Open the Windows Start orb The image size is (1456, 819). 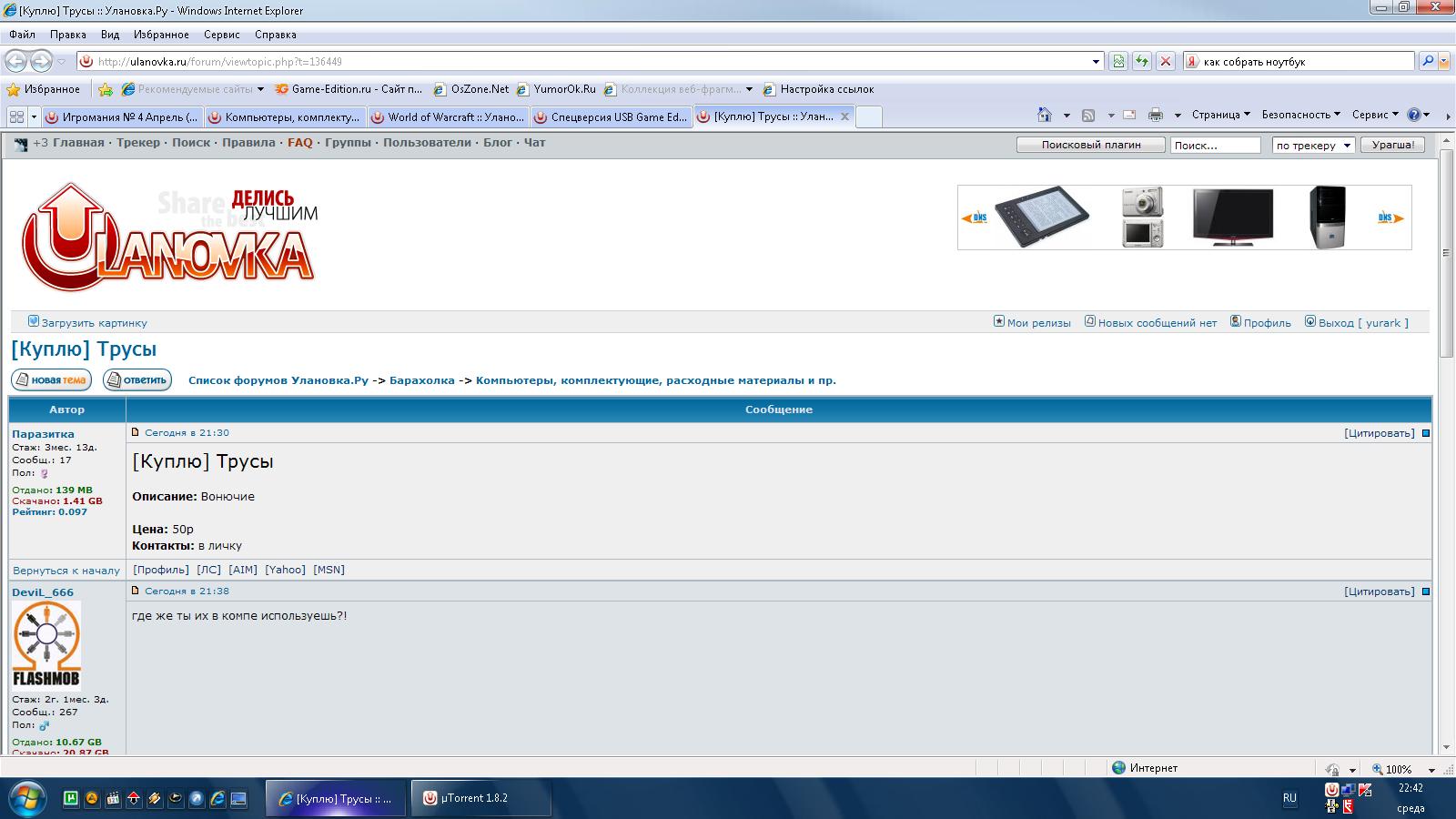coord(27,798)
